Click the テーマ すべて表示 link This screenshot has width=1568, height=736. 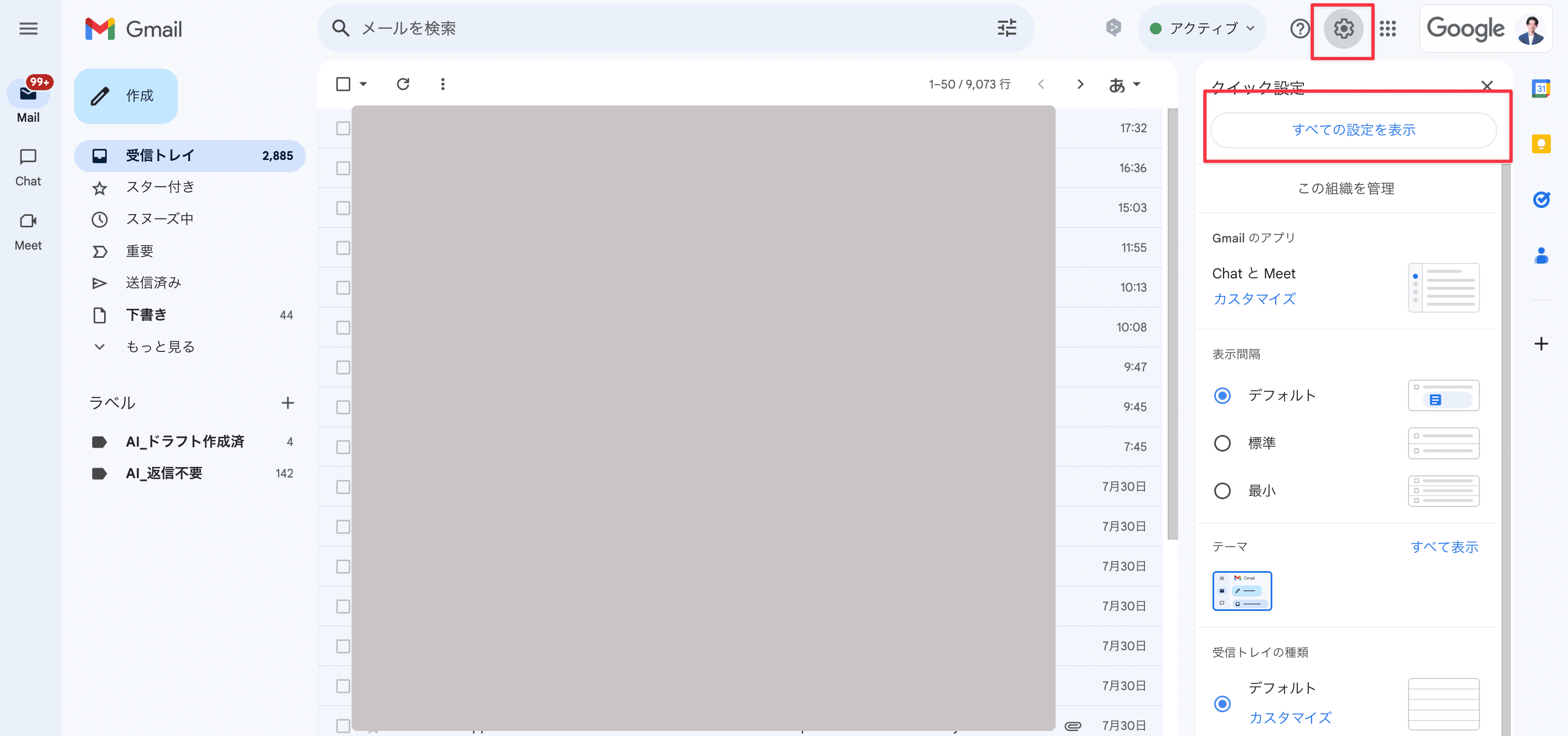tap(1444, 547)
